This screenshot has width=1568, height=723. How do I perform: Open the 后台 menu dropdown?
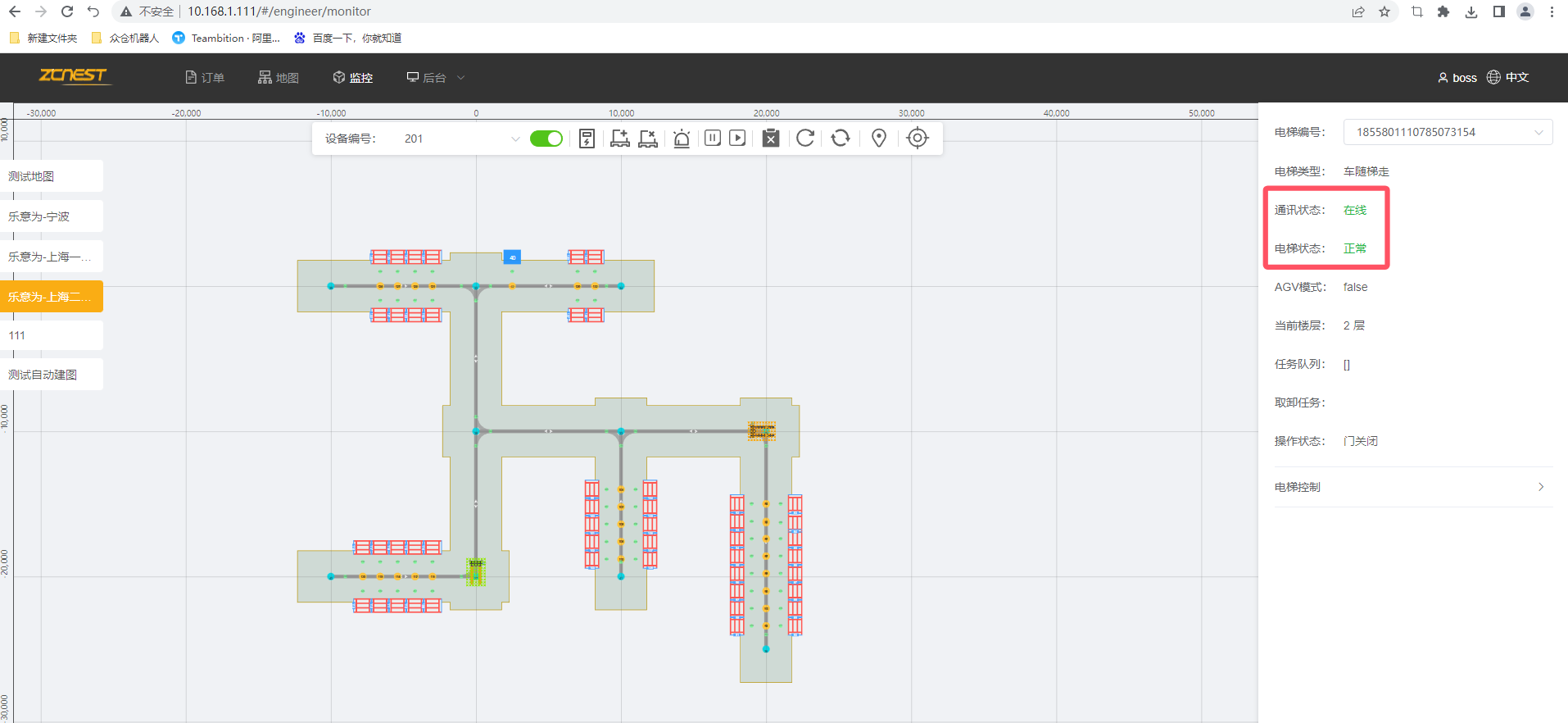pyautogui.click(x=436, y=77)
